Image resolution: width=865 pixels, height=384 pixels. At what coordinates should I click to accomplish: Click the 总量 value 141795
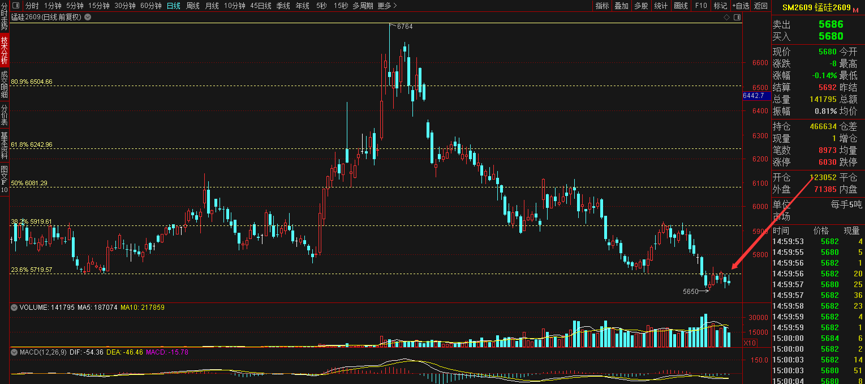coord(823,99)
